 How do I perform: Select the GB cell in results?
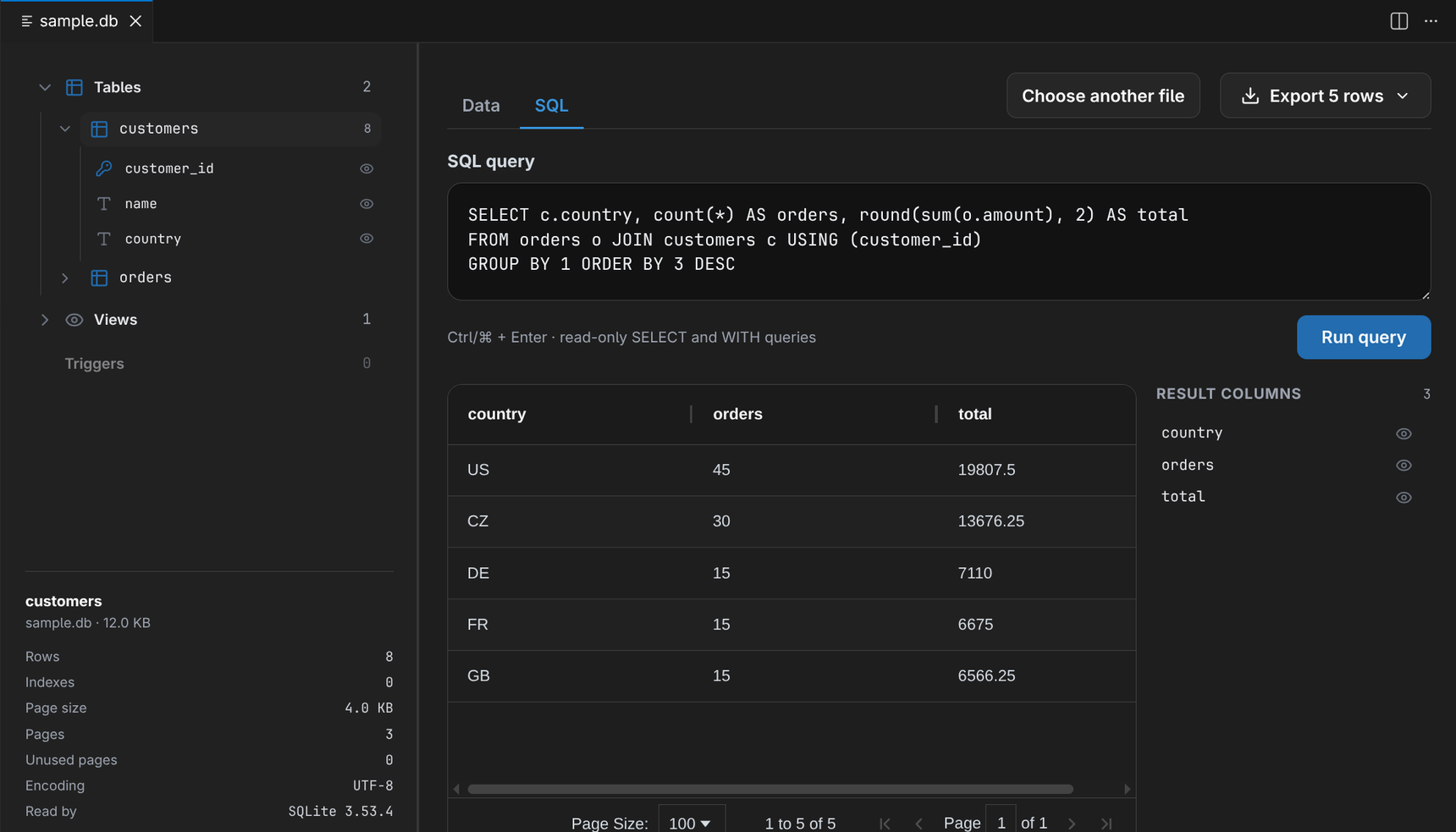(x=570, y=675)
